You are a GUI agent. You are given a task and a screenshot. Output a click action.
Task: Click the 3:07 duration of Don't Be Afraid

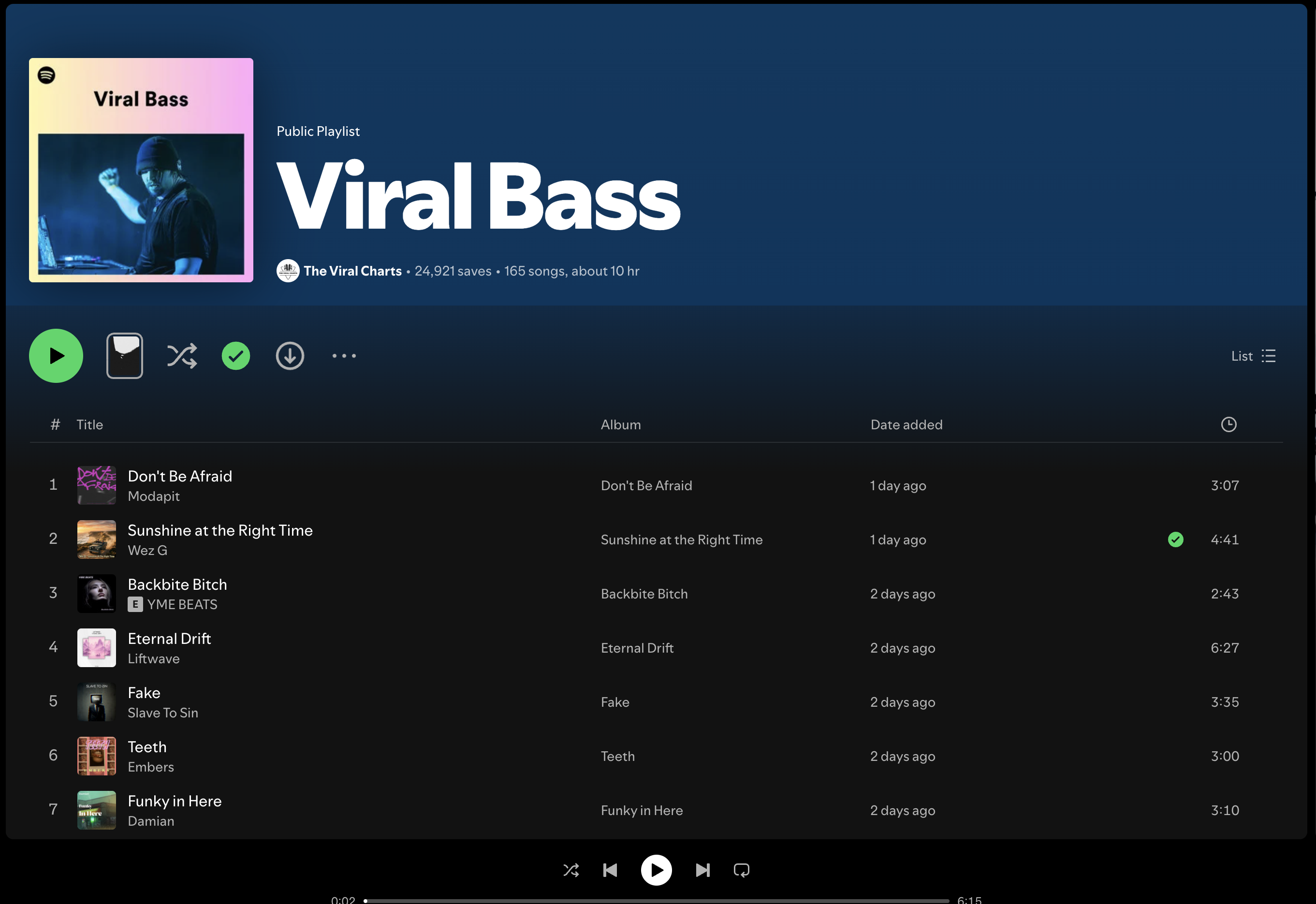click(1224, 485)
